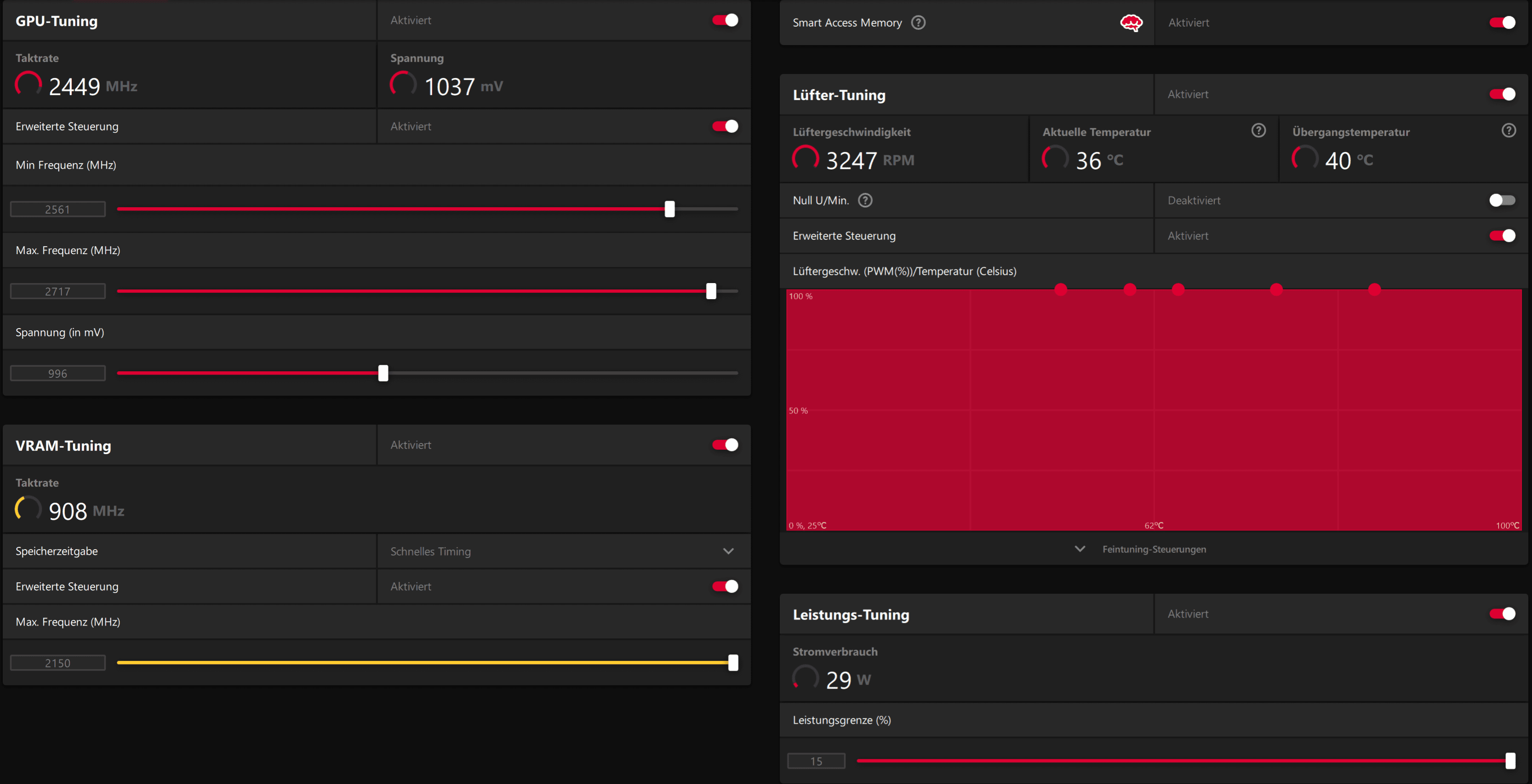Turn off VRAM-Tuning toggle
Image resolution: width=1532 pixels, height=784 pixels.
725,444
